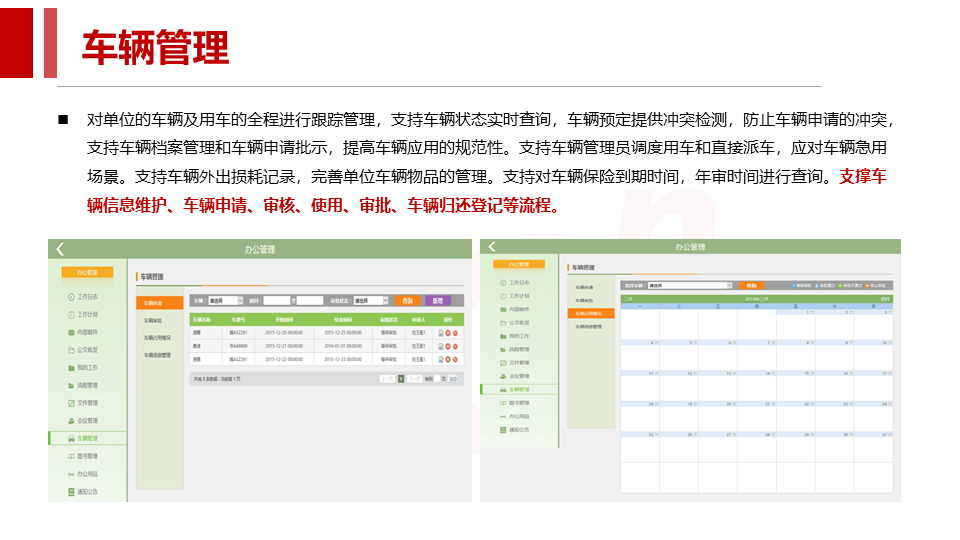Select 办公用品 scissors icon in list view sidebar
960x540 pixels.
pyautogui.click(x=70, y=474)
